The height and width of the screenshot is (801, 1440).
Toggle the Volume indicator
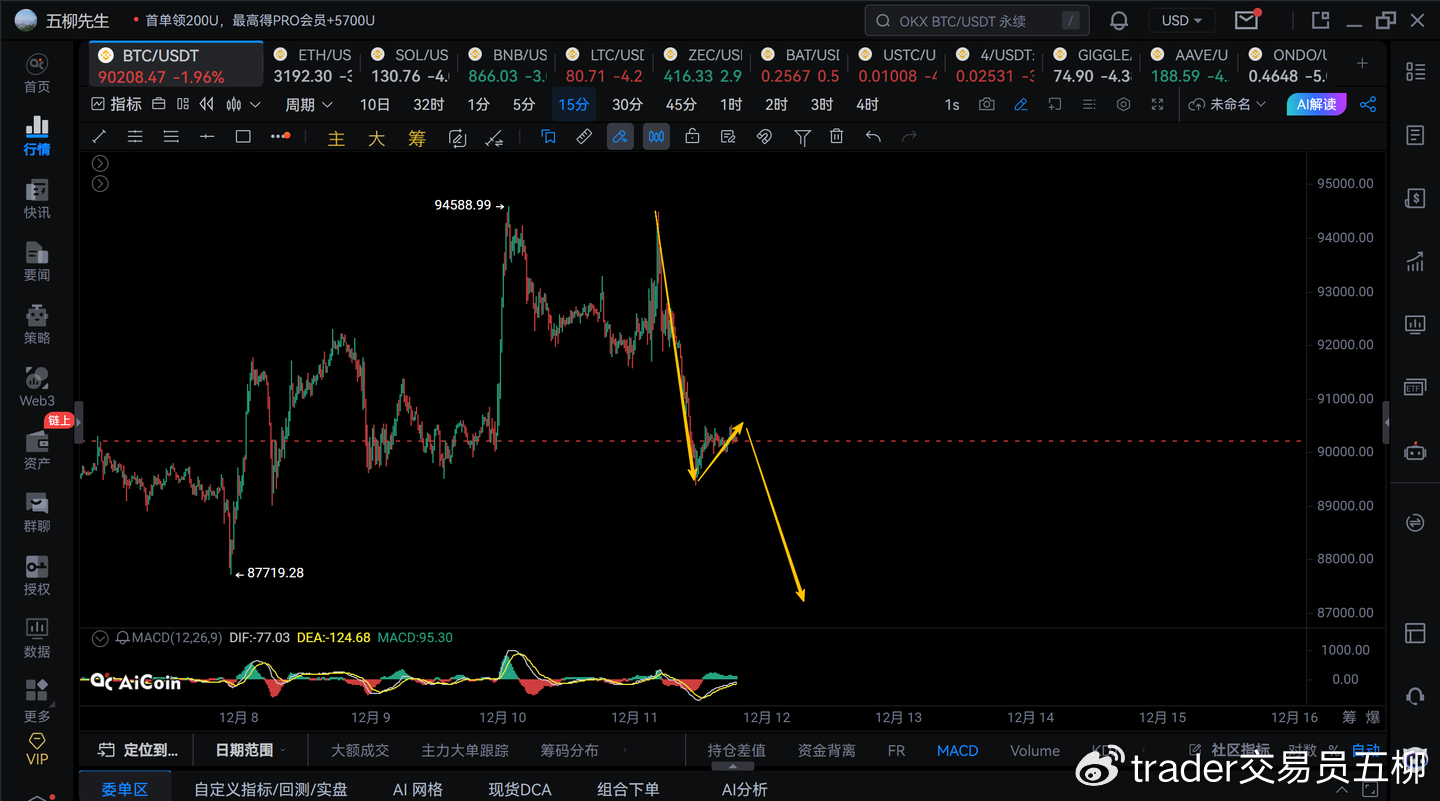(x=1034, y=750)
